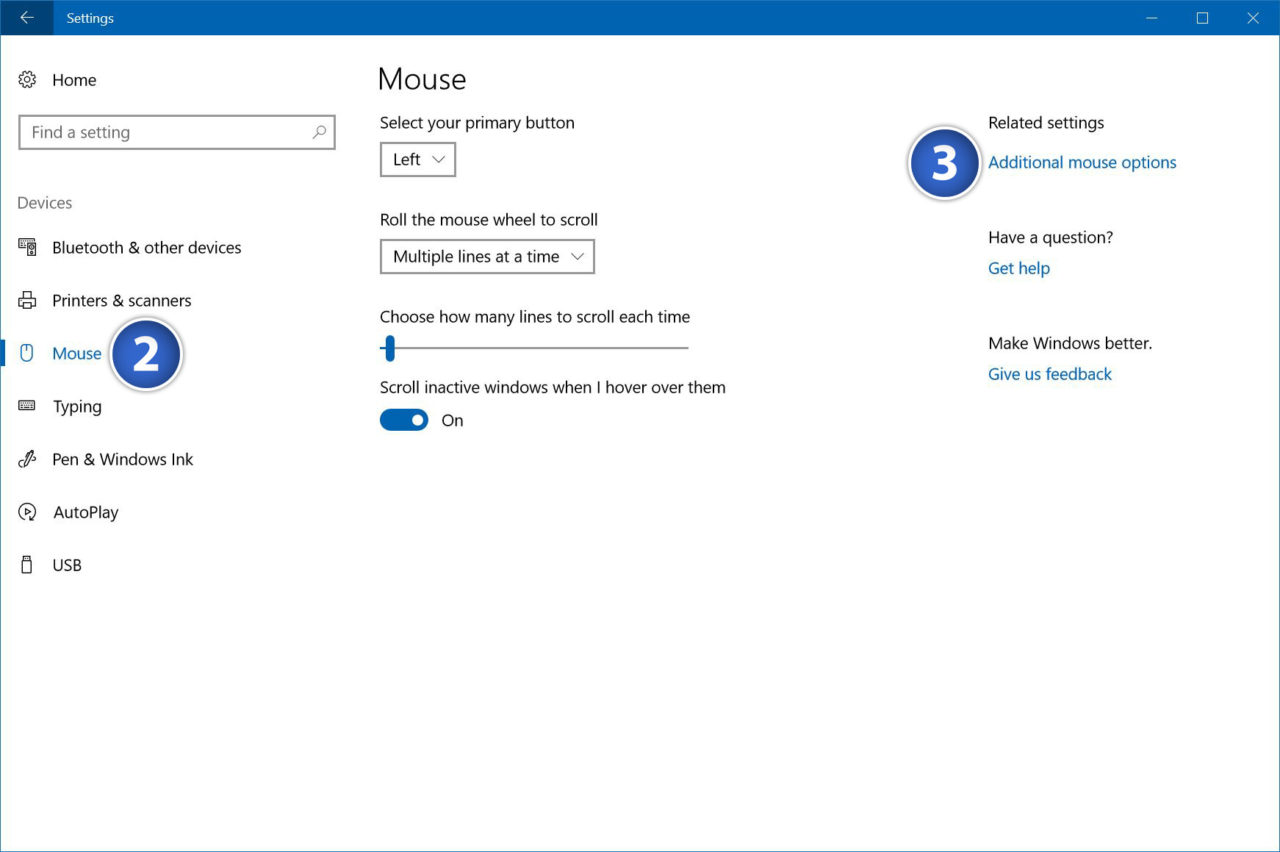Click the Pen & Windows Ink icon
The height and width of the screenshot is (852, 1280).
[27, 459]
